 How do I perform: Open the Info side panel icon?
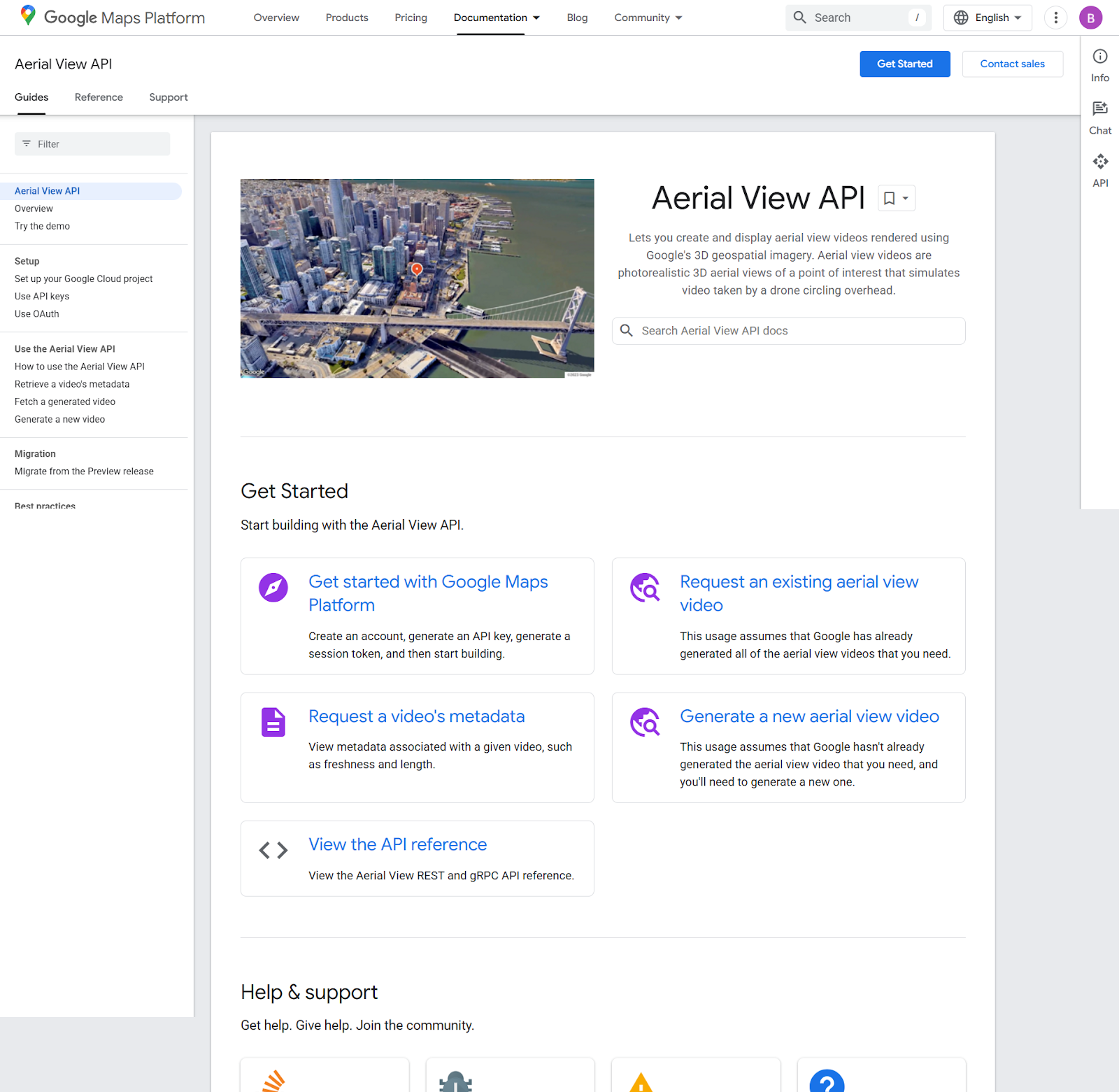(1100, 57)
